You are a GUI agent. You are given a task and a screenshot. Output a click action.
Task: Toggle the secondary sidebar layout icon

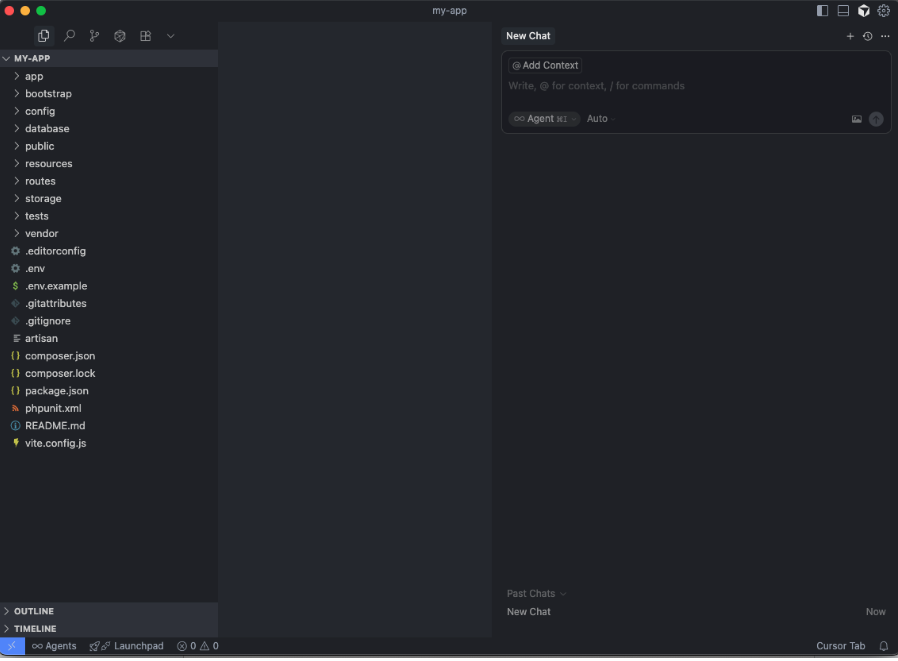(822, 11)
